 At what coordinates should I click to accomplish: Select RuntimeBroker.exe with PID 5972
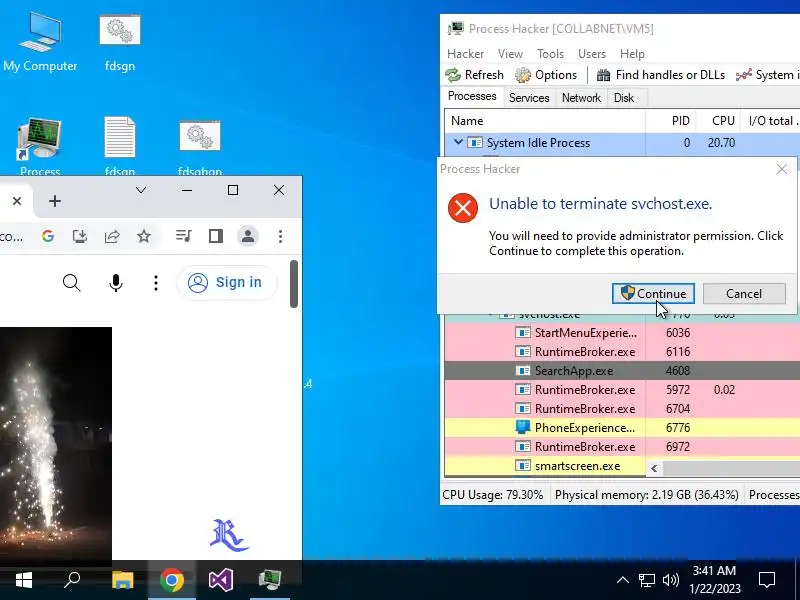622,389
